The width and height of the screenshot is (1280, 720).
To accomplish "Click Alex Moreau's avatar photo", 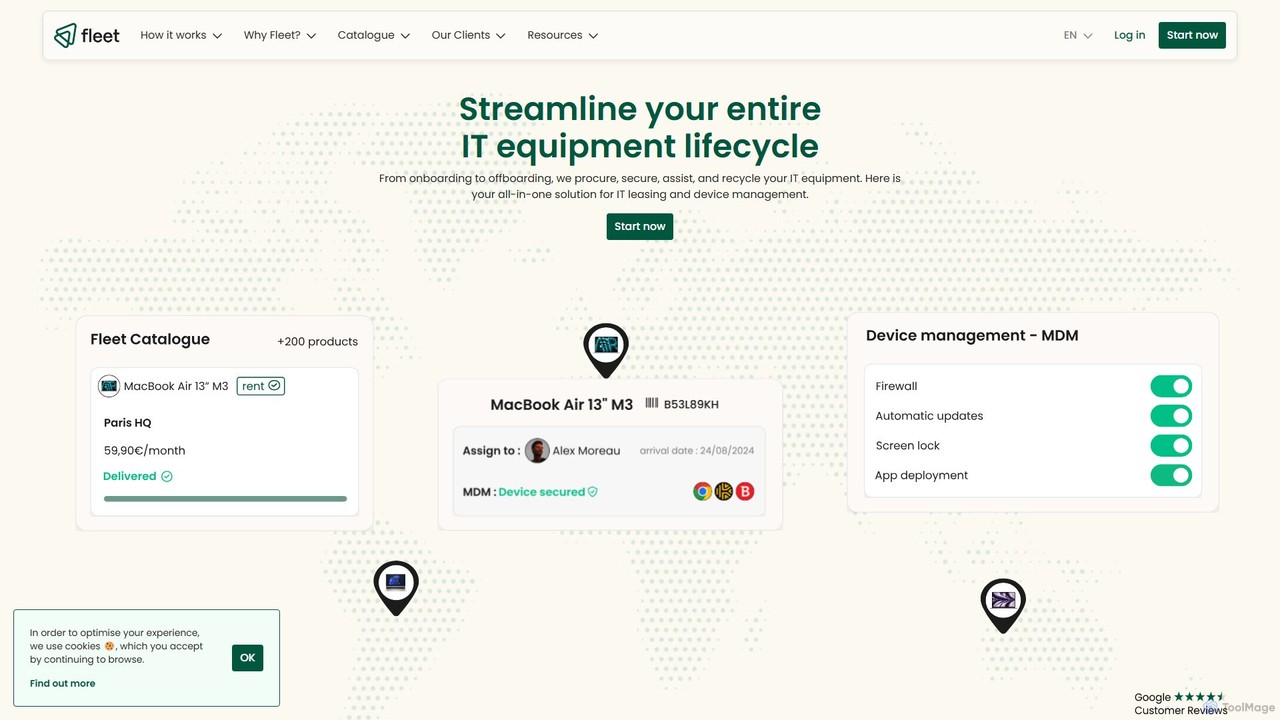I will (x=537, y=450).
